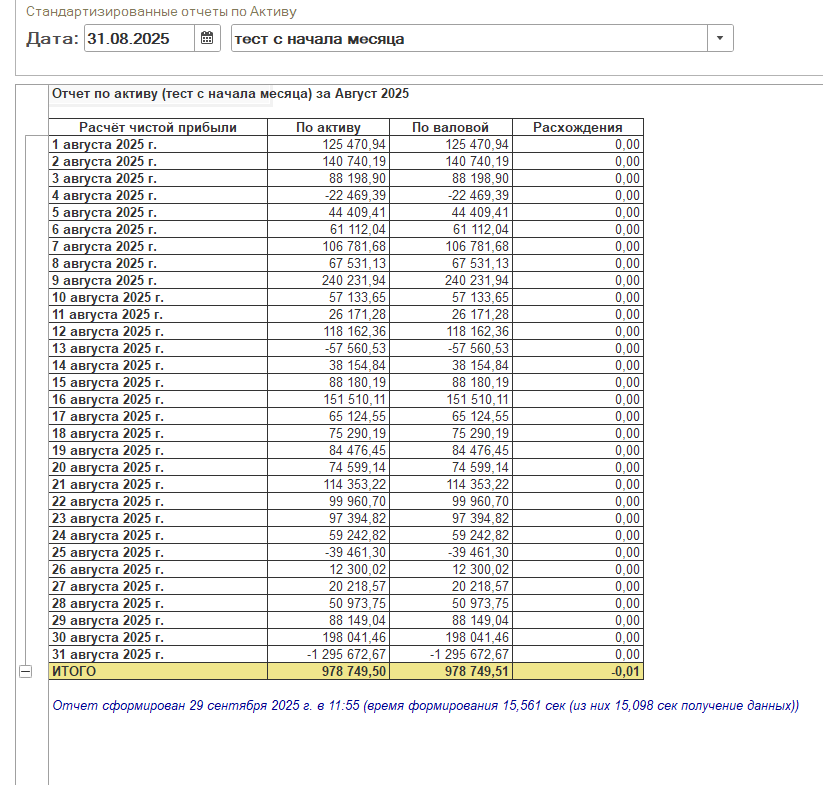Click По активу value 12 300,02

tap(329, 569)
